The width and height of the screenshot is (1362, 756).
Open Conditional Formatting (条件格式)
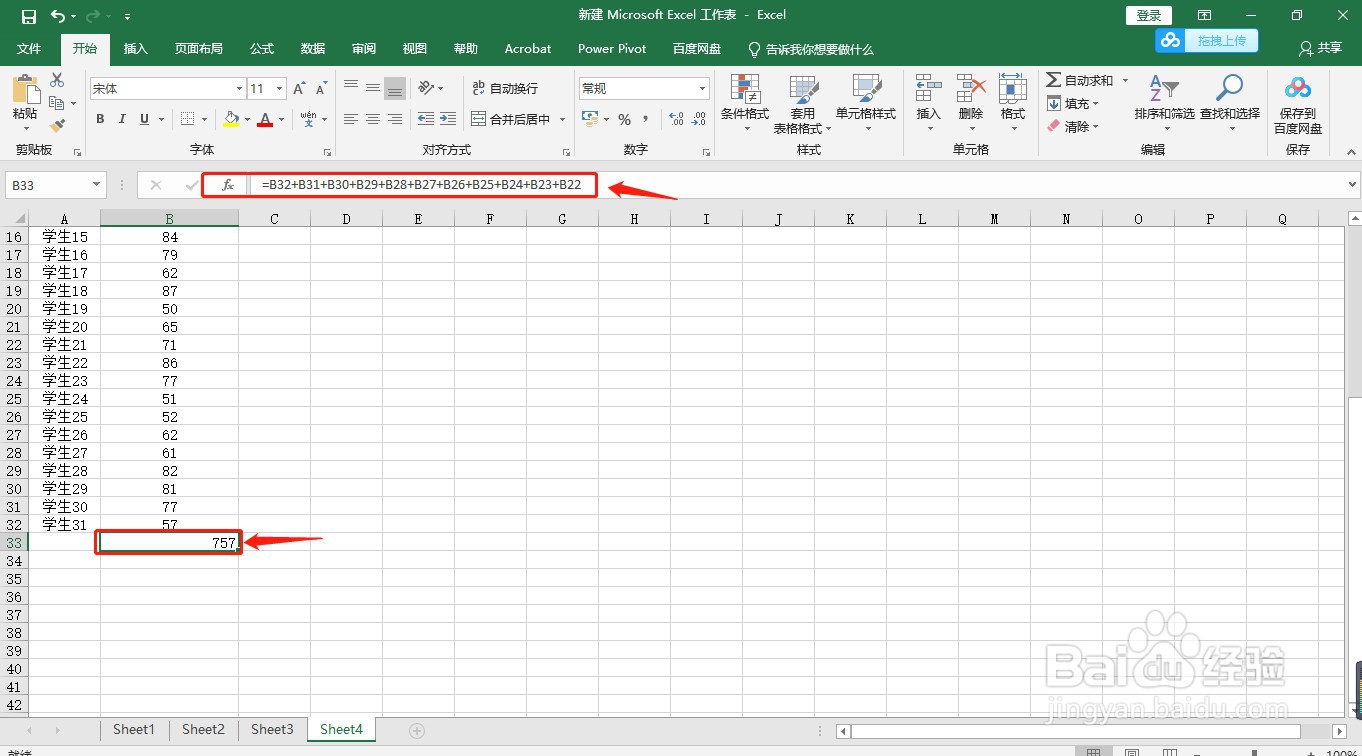click(745, 102)
